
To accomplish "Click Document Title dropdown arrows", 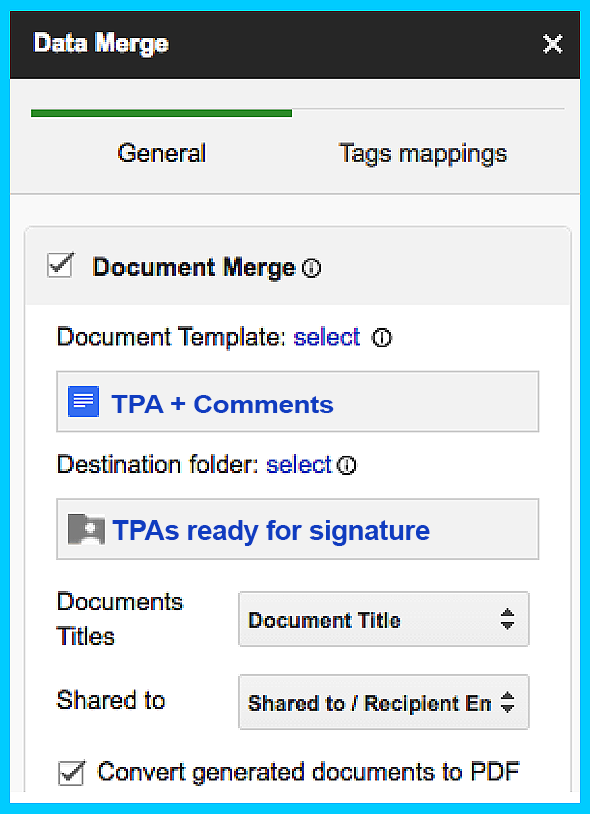I will click(x=507, y=619).
